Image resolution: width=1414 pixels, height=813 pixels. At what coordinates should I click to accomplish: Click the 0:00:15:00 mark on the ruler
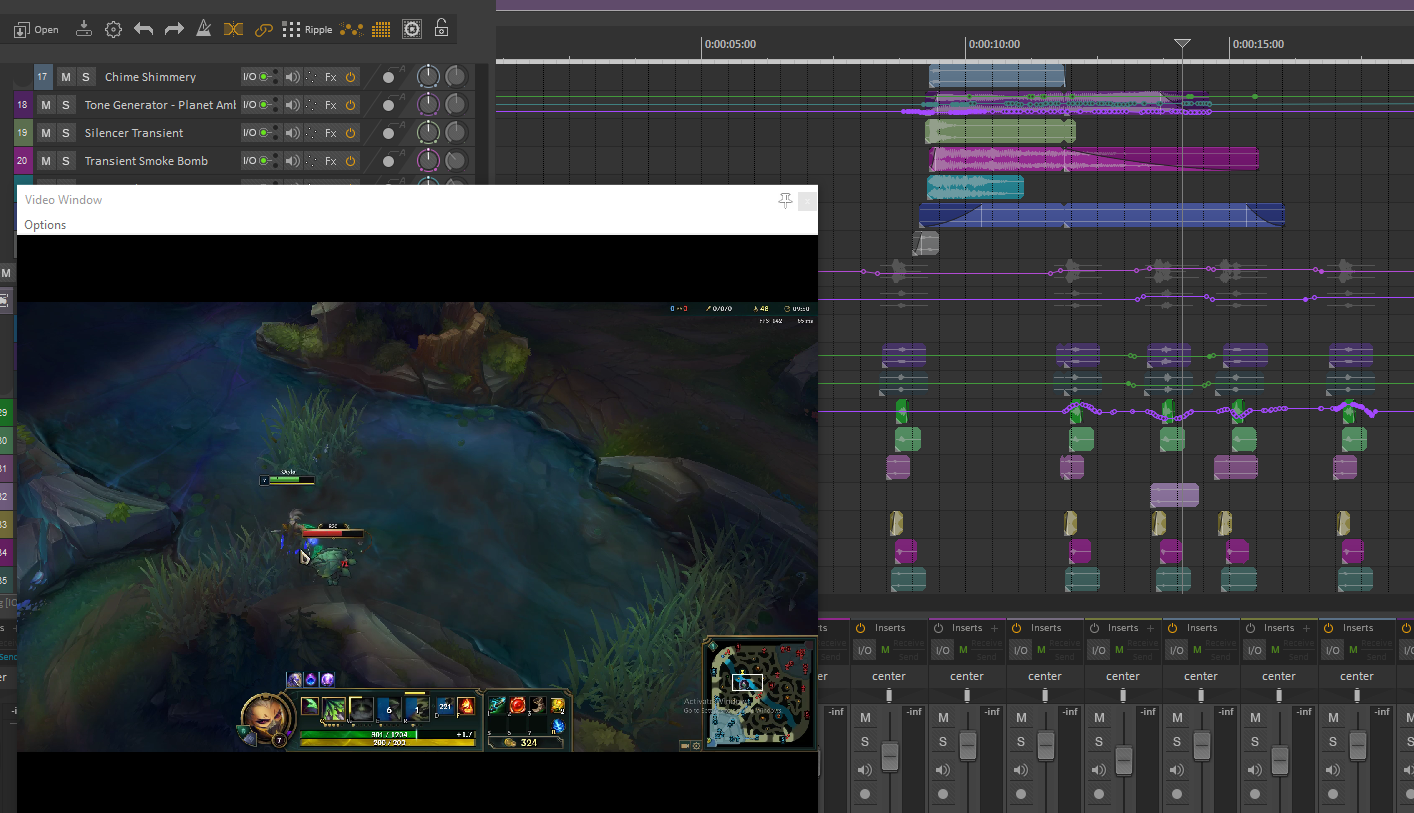(1258, 44)
